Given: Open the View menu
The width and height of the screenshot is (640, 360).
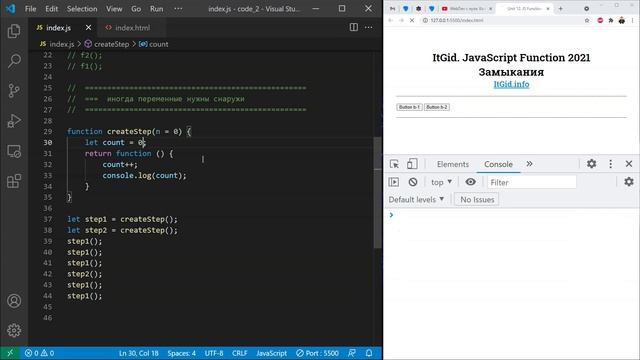Looking at the screenshot, I should [114, 9].
